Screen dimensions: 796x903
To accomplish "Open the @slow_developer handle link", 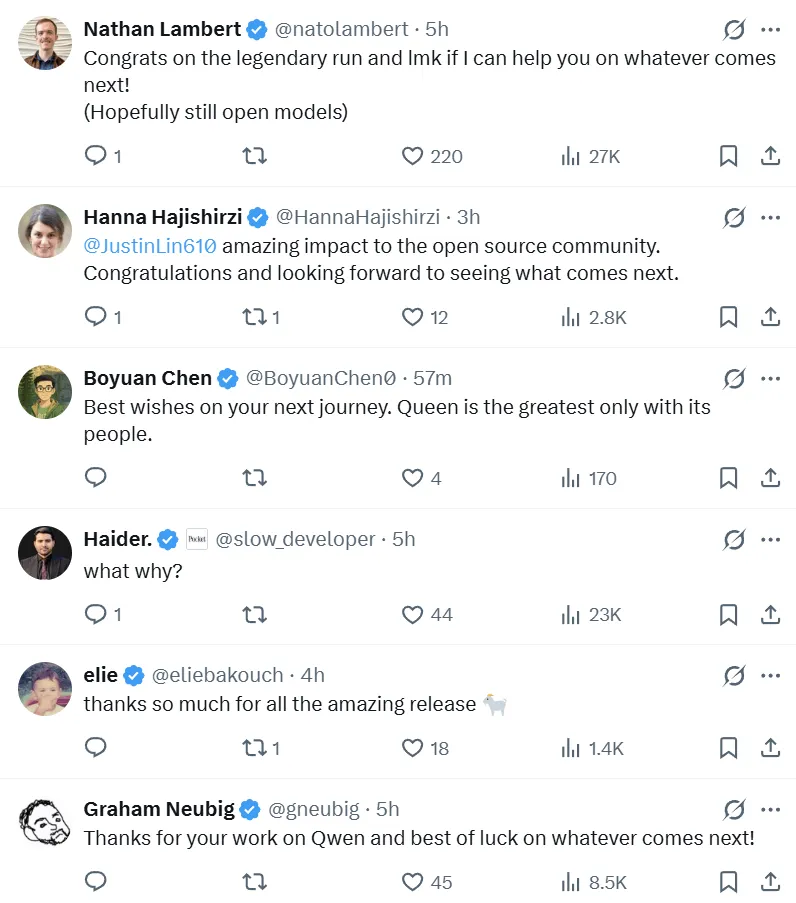I will coord(296,539).
